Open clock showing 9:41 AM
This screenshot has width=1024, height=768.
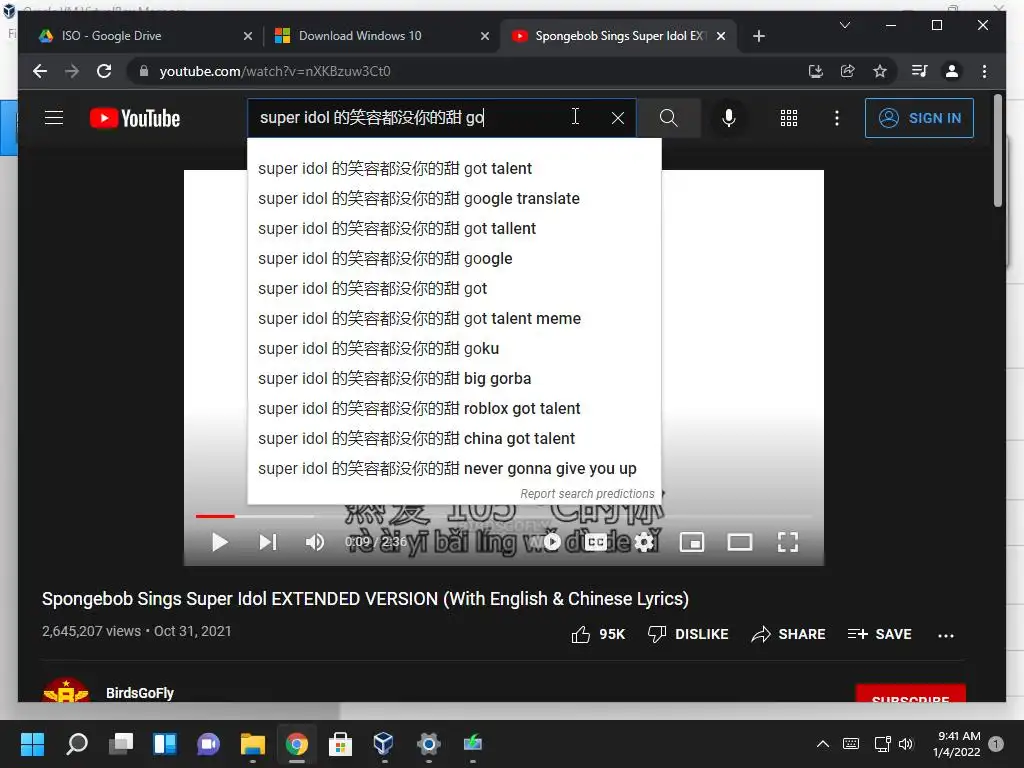(x=957, y=744)
